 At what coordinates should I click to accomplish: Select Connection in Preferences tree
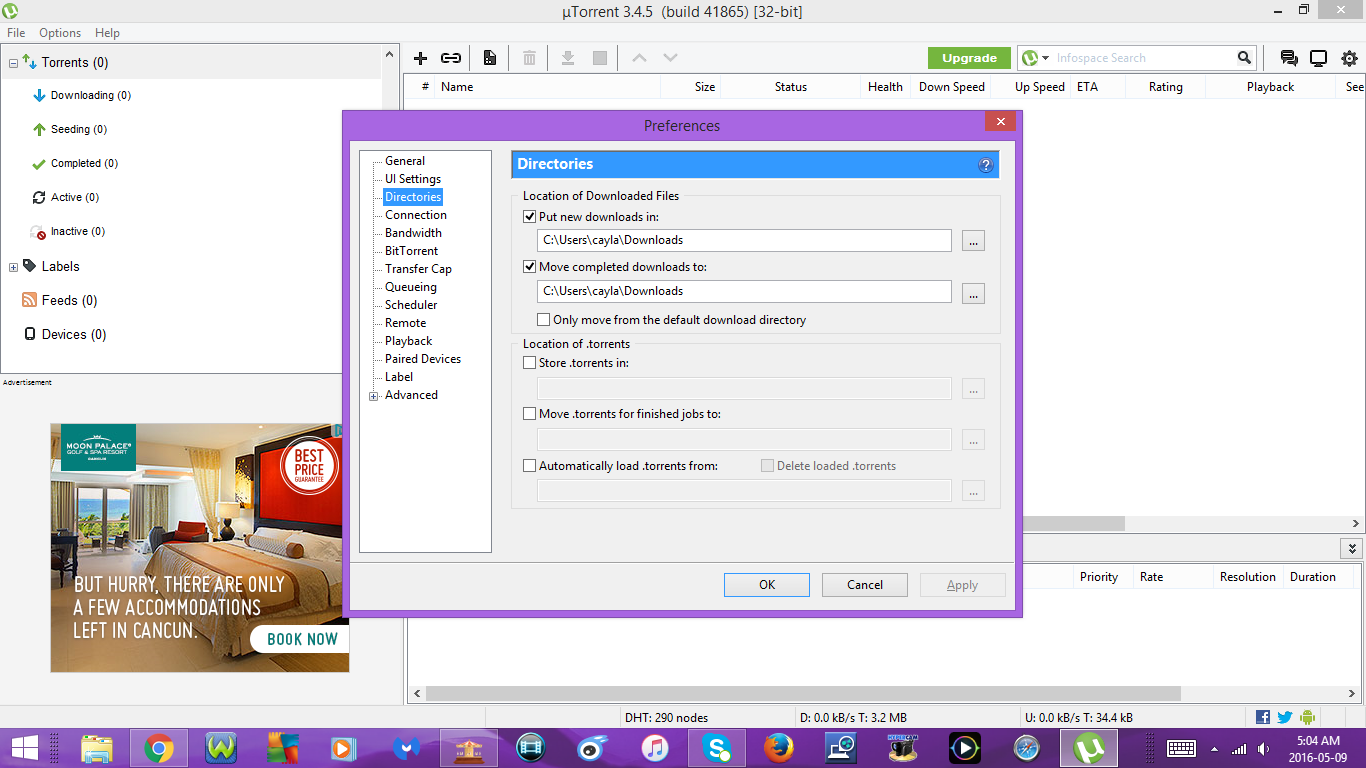[x=416, y=215]
